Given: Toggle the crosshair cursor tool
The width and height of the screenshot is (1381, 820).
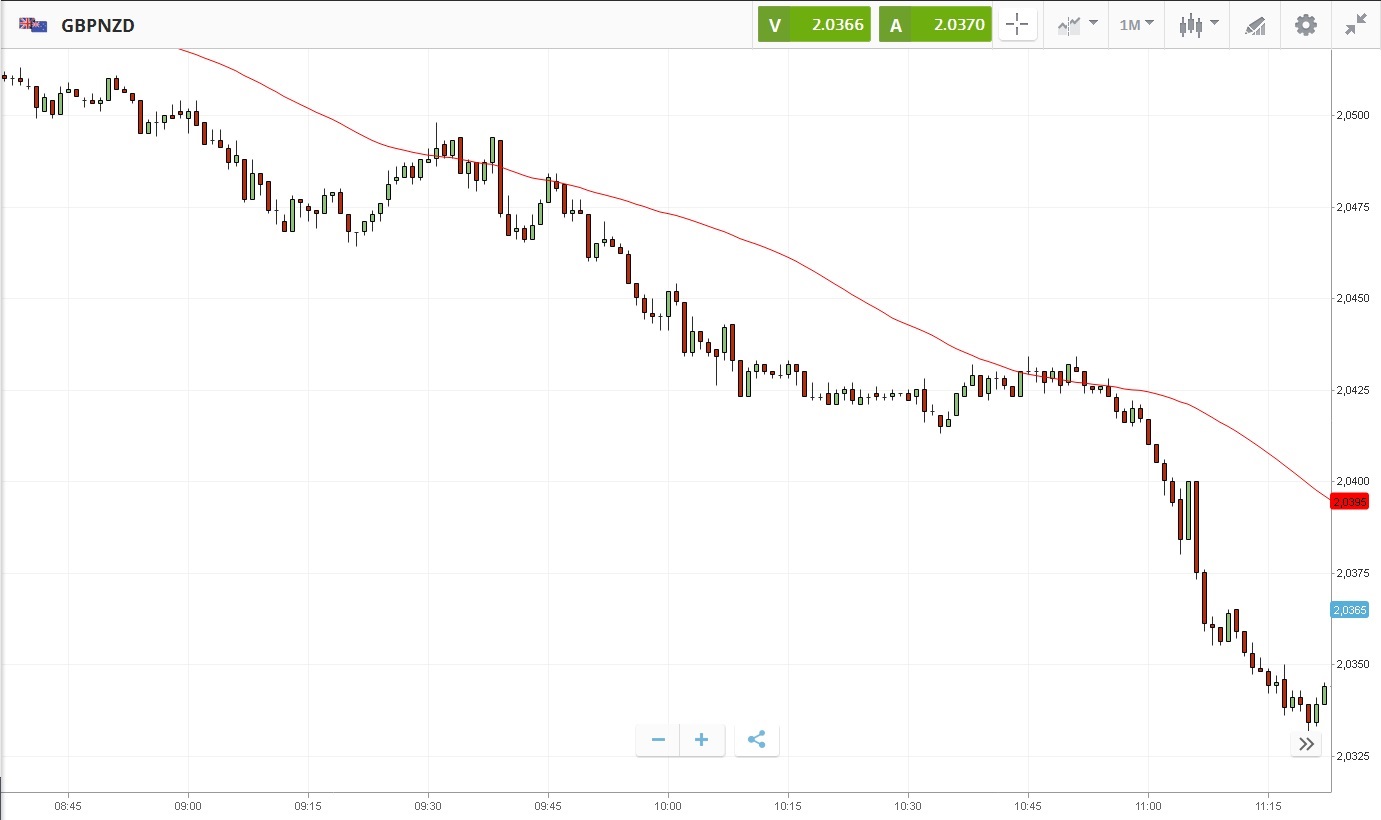Looking at the screenshot, I should [1017, 25].
